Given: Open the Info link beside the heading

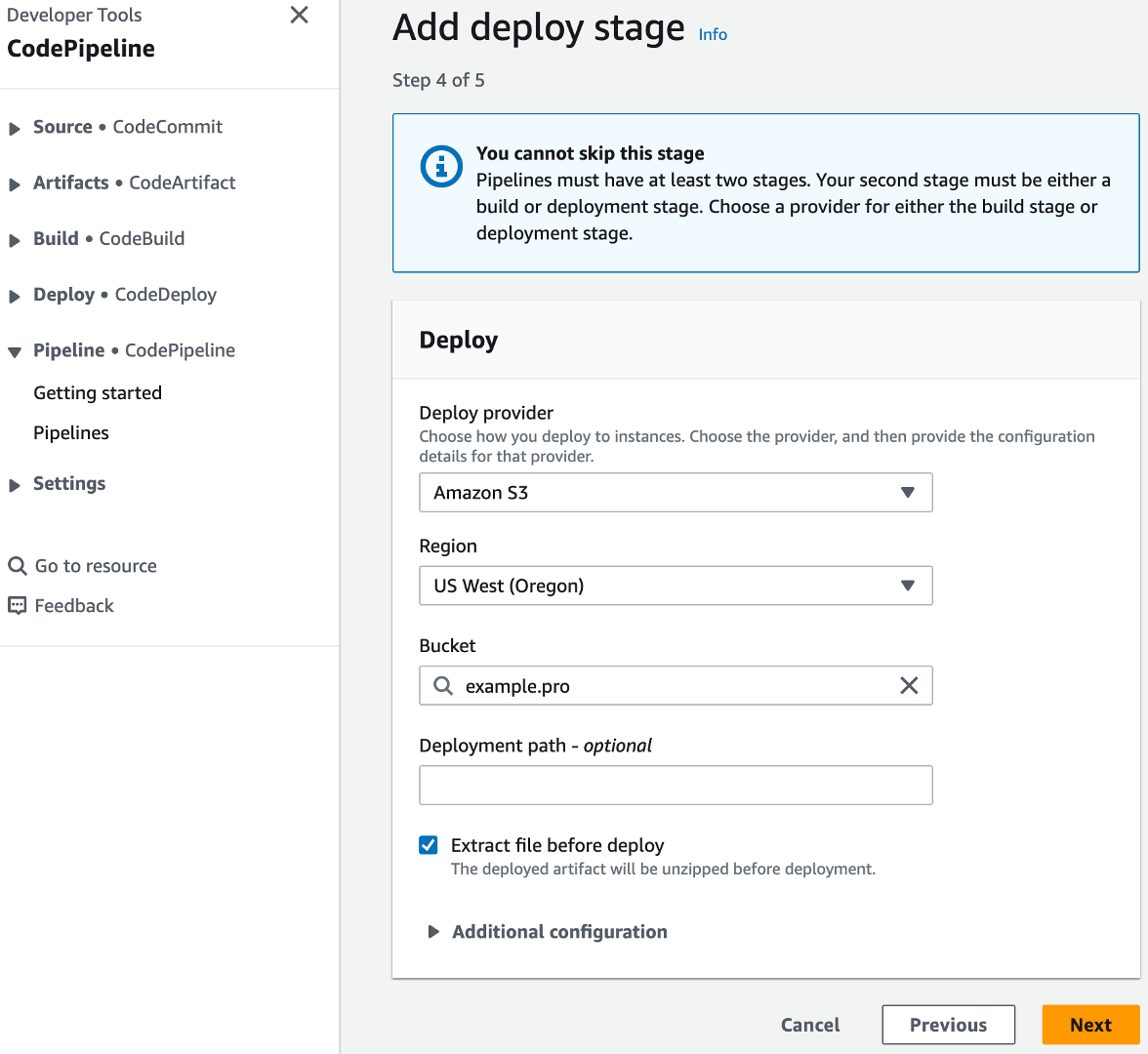Looking at the screenshot, I should pyautogui.click(x=713, y=34).
